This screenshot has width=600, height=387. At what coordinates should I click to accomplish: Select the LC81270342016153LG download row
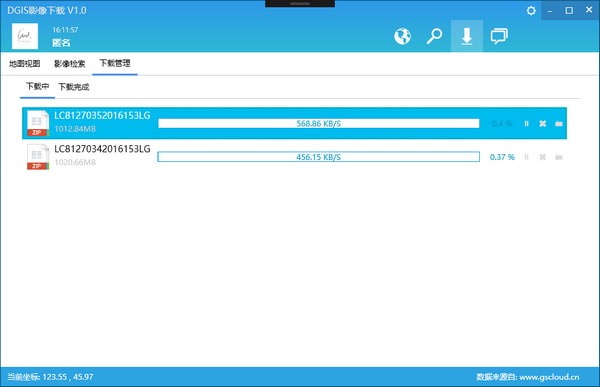tap(294, 157)
